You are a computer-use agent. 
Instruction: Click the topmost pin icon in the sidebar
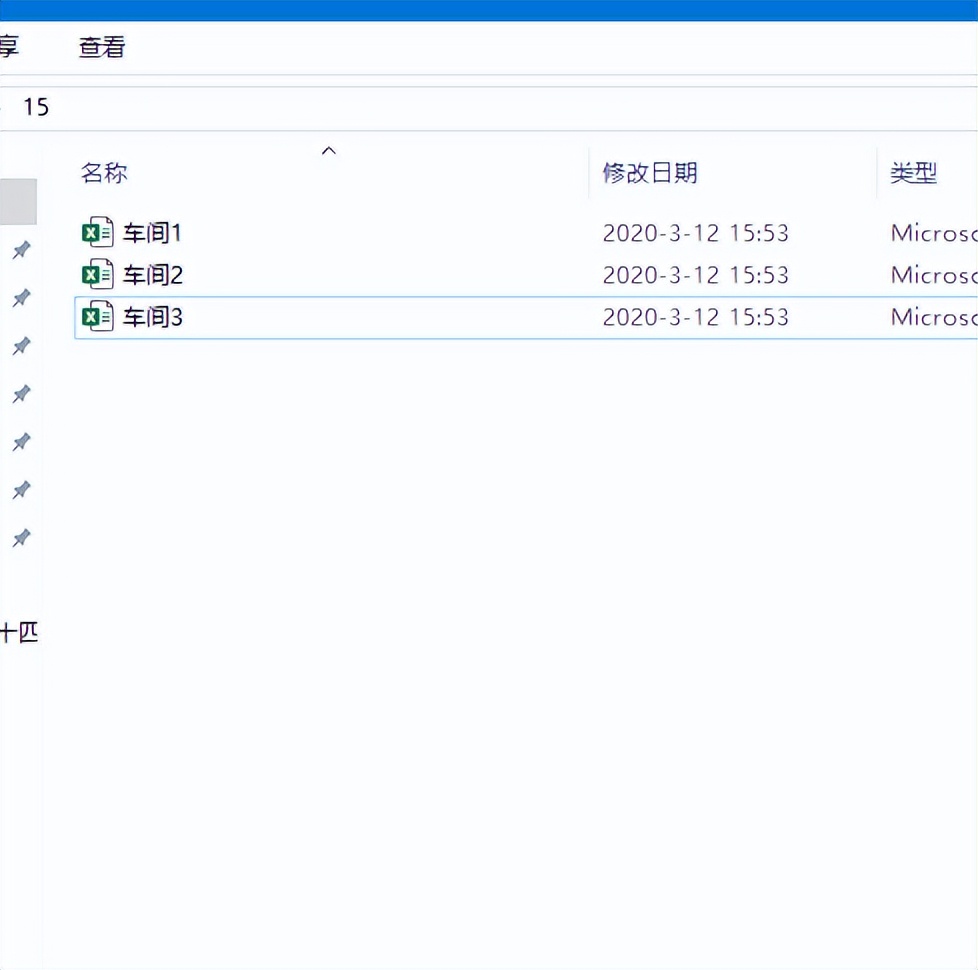click(x=21, y=250)
